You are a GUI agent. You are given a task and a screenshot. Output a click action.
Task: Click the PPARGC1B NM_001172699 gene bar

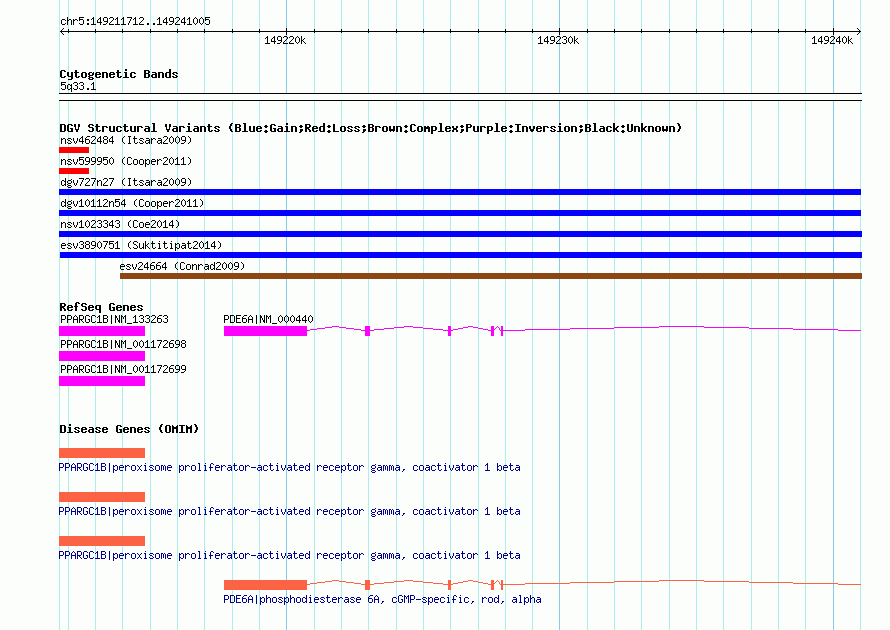point(102,381)
